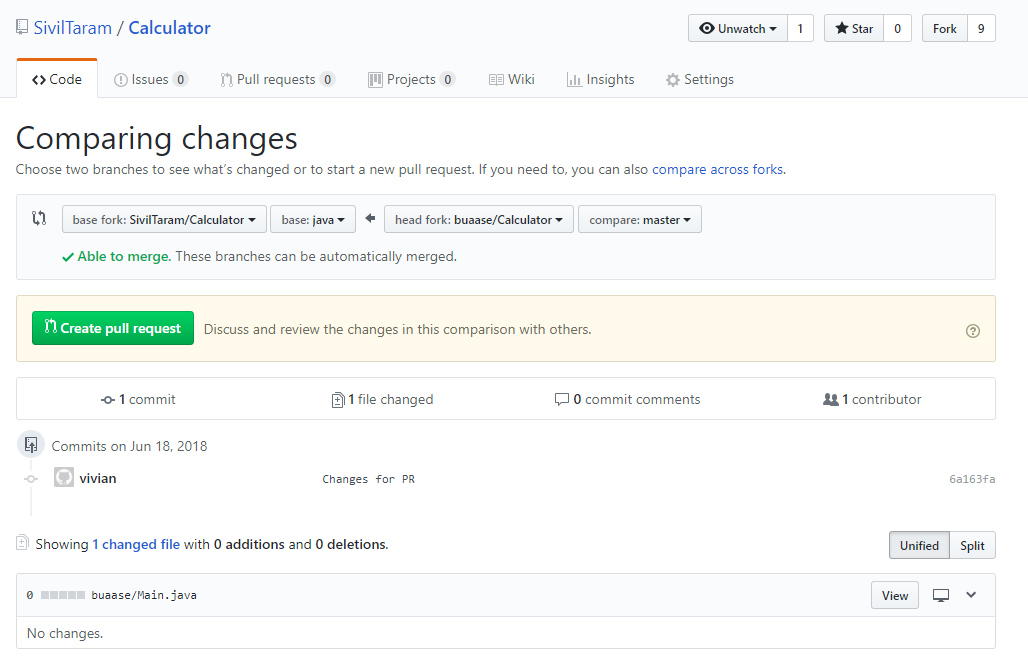The image size is (1028, 659).
Task: Open the Changes for PR commit message
Action: click(368, 479)
